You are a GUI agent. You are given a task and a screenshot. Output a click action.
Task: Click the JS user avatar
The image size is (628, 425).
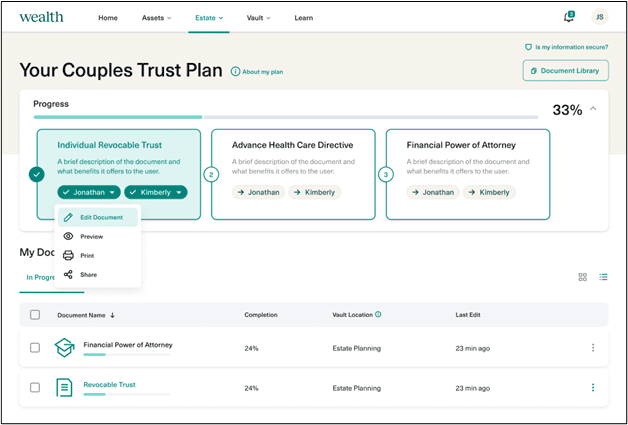(599, 17)
